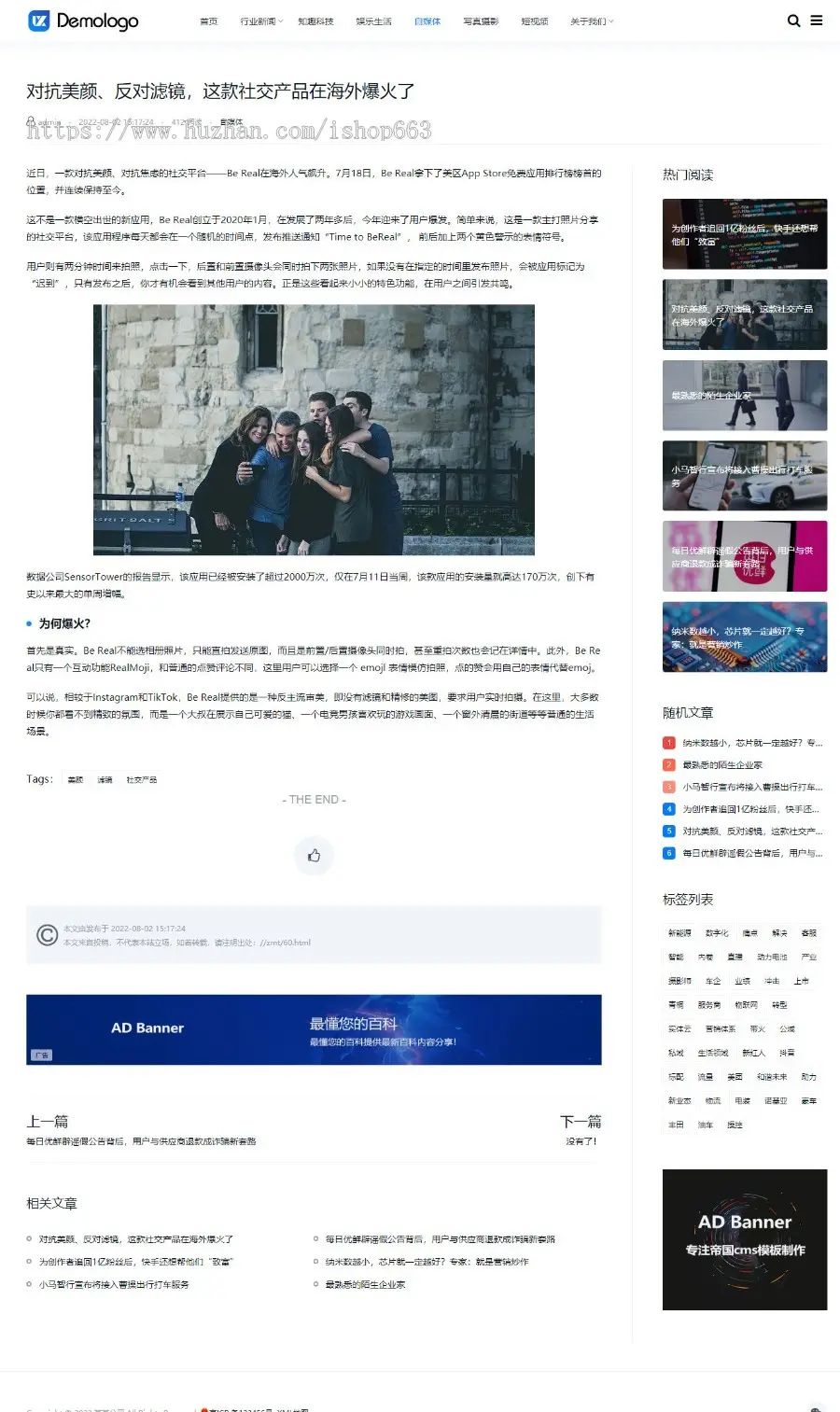The width and height of the screenshot is (840, 1412).
Task: Open random article 6 每日优鲜辟谣
Action: coord(752,853)
